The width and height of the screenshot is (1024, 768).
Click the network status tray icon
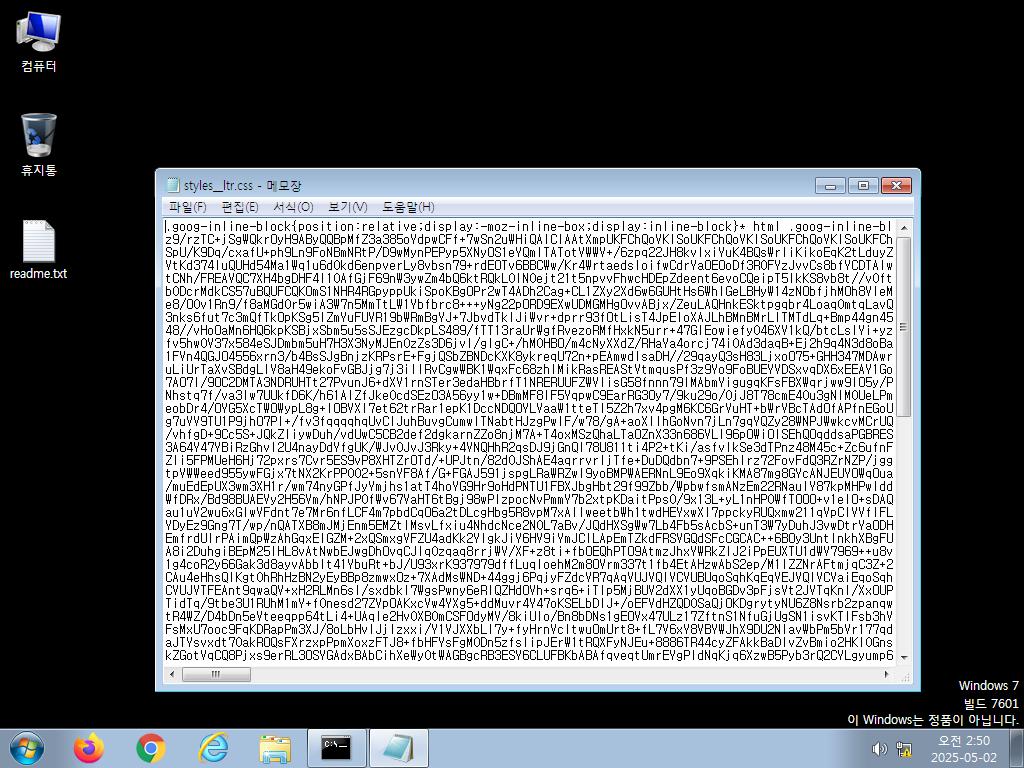coord(904,749)
